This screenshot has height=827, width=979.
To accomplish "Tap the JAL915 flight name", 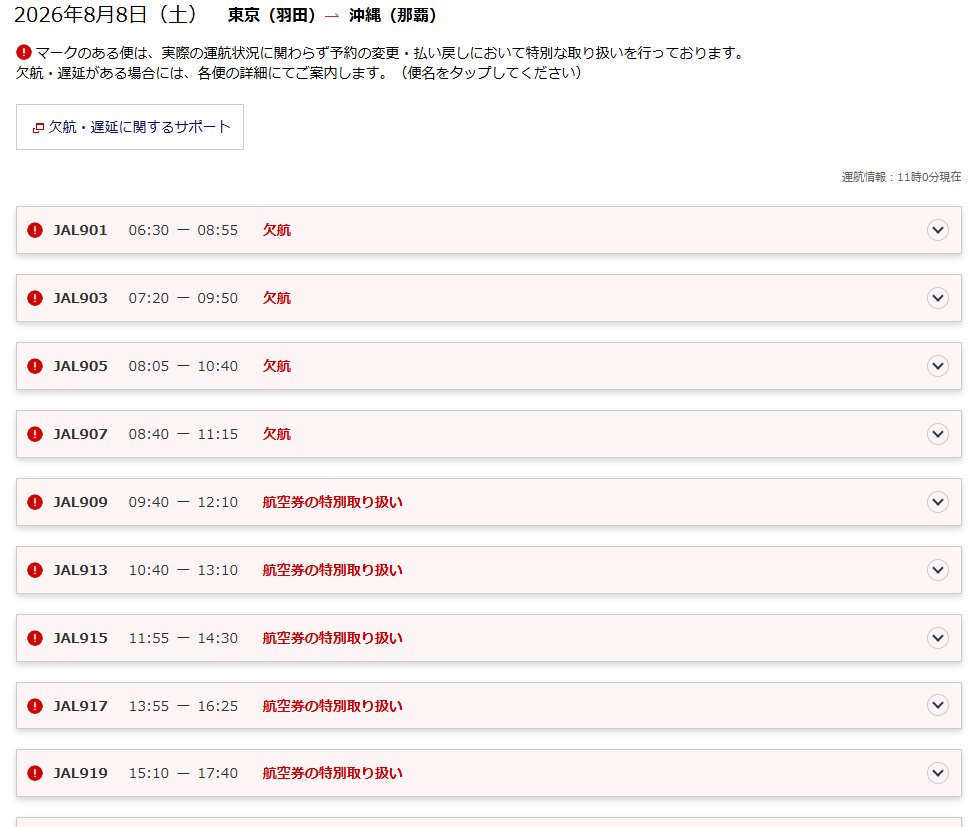I will pyautogui.click(x=80, y=639).
